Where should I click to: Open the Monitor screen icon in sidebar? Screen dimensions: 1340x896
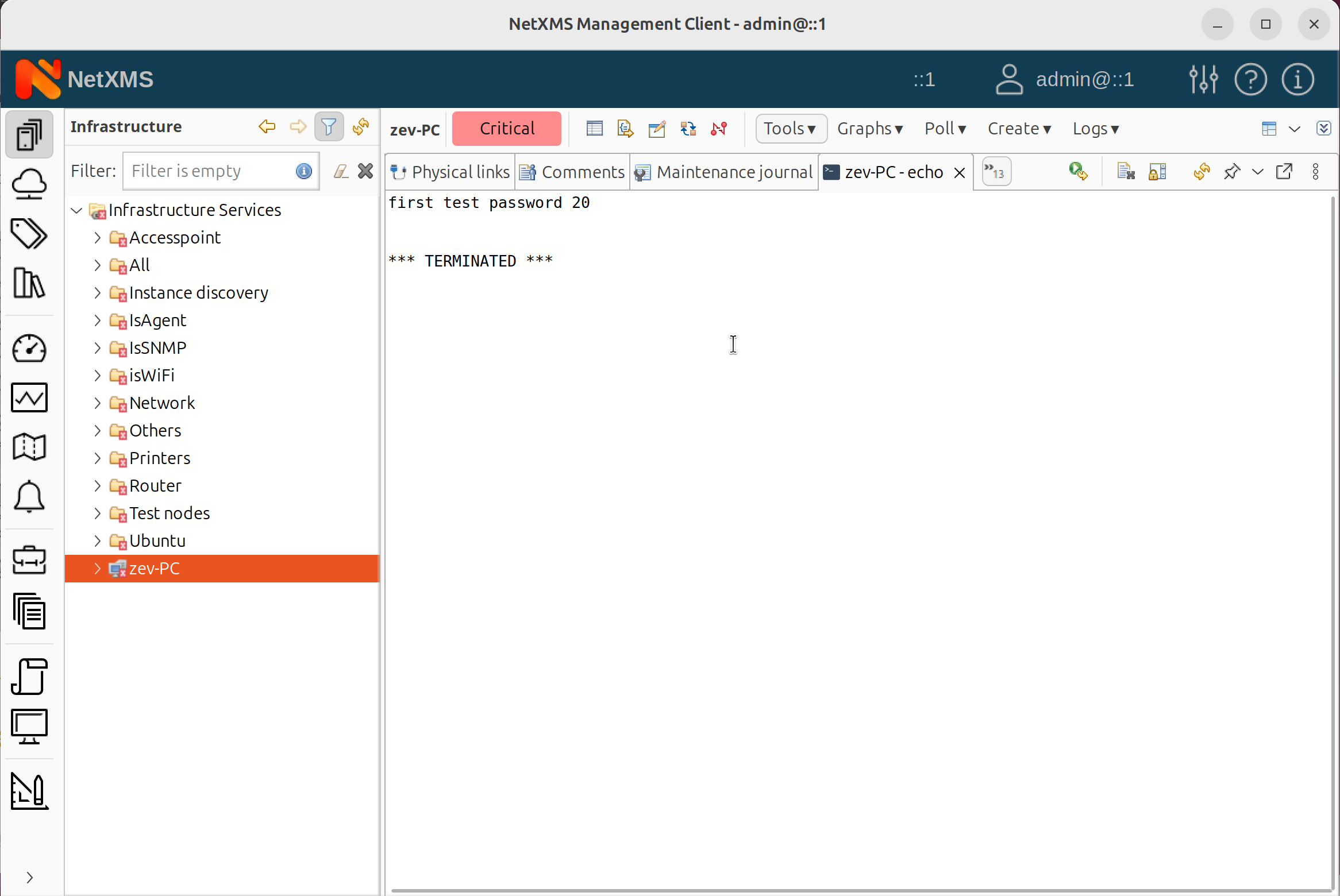29,726
